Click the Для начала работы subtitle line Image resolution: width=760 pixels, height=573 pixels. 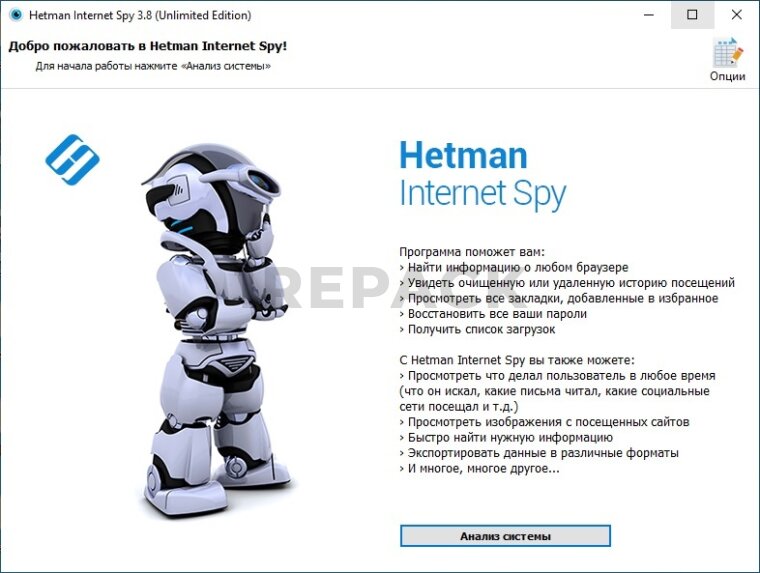point(153,66)
